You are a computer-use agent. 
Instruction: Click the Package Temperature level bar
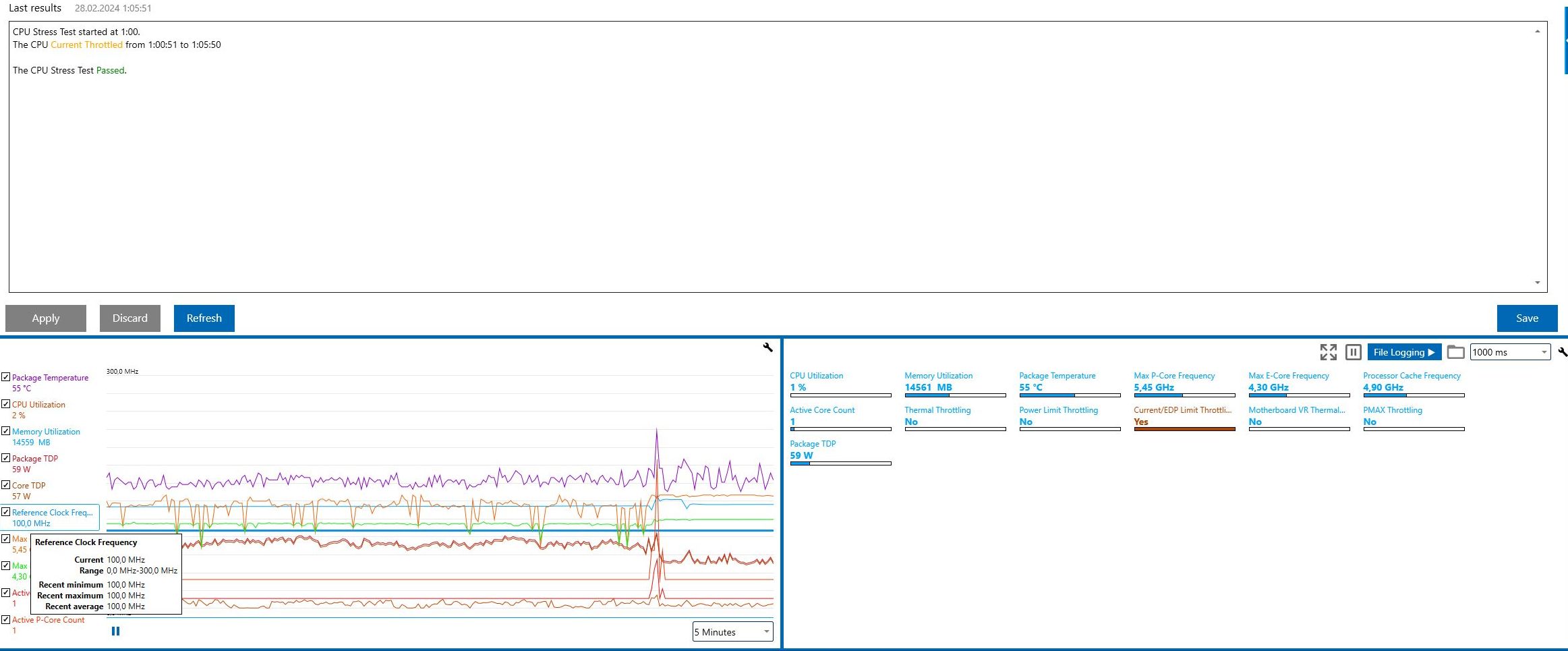pos(1070,395)
